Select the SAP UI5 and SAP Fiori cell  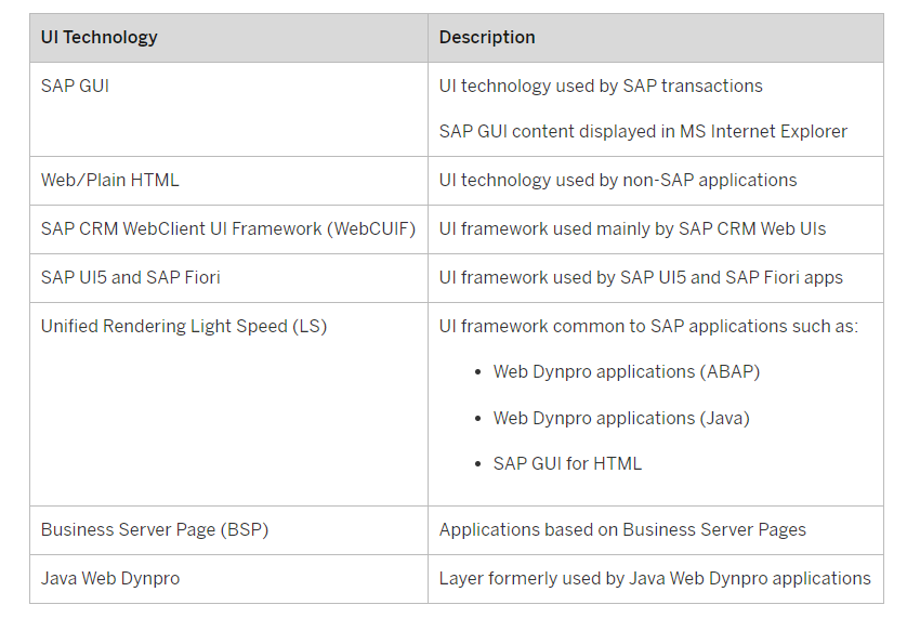coord(229,278)
